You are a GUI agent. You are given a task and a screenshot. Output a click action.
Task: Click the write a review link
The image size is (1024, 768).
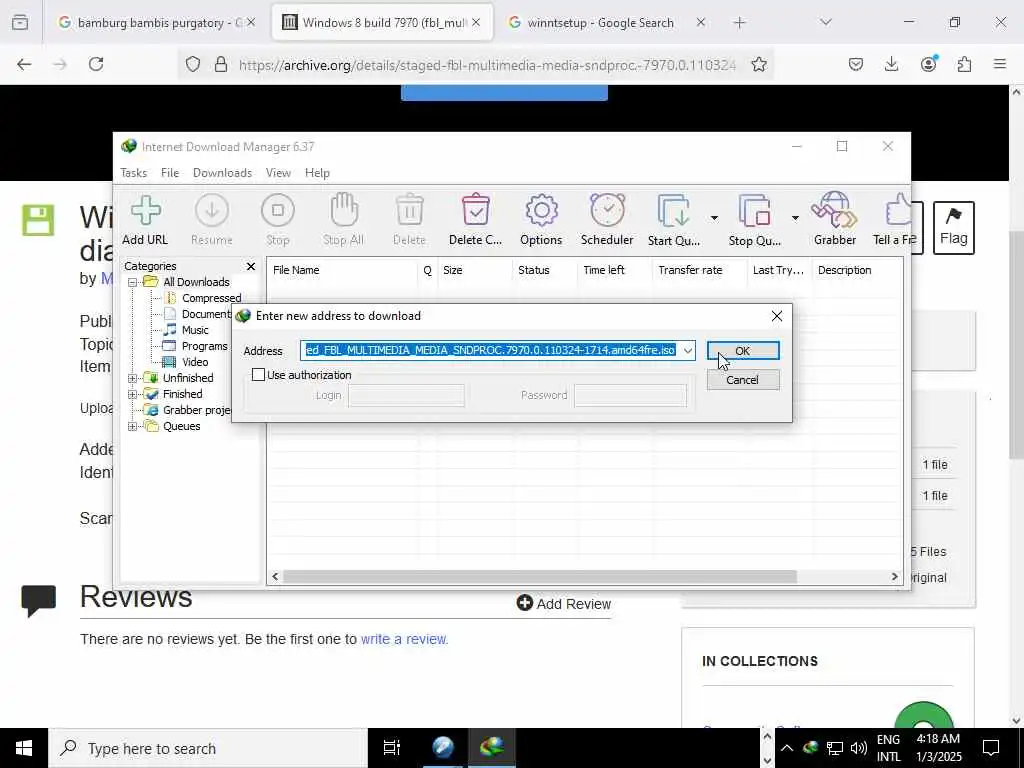point(404,639)
